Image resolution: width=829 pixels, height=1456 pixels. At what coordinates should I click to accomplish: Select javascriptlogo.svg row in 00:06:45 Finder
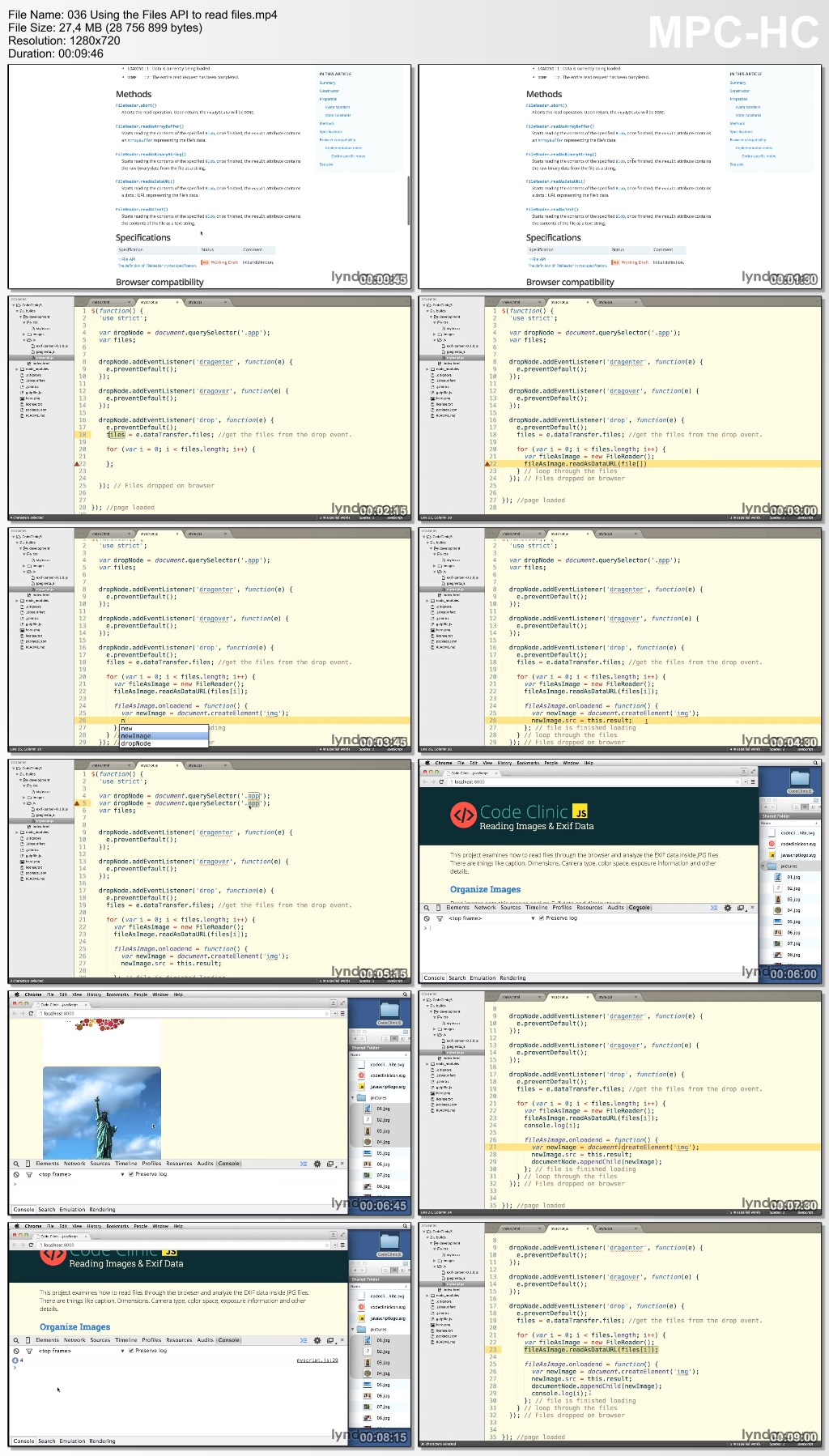click(380, 1087)
